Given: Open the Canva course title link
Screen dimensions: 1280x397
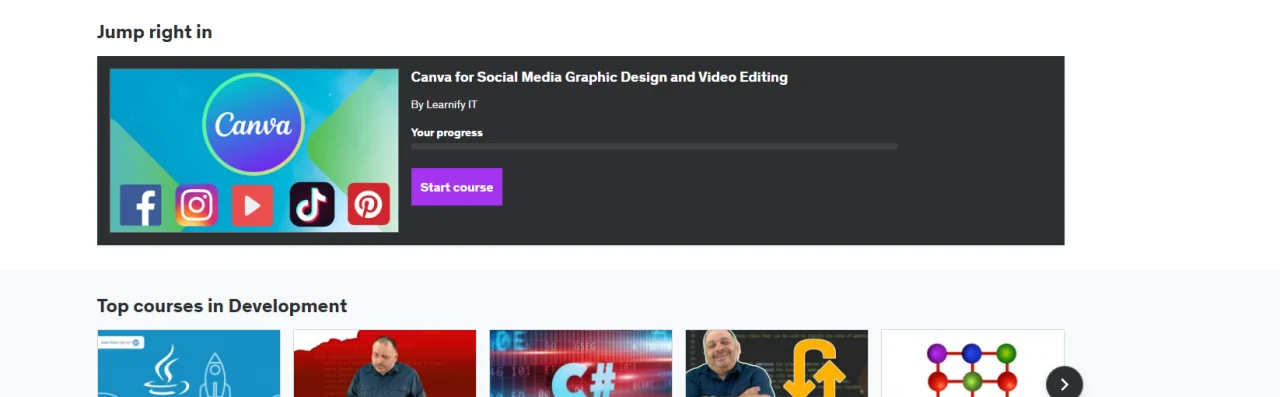Looking at the screenshot, I should [599, 77].
